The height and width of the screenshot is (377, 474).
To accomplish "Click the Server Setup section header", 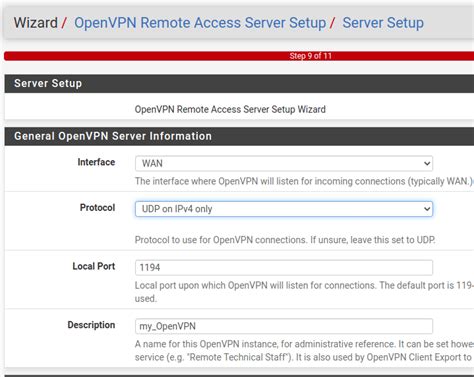I will click(239, 83).
